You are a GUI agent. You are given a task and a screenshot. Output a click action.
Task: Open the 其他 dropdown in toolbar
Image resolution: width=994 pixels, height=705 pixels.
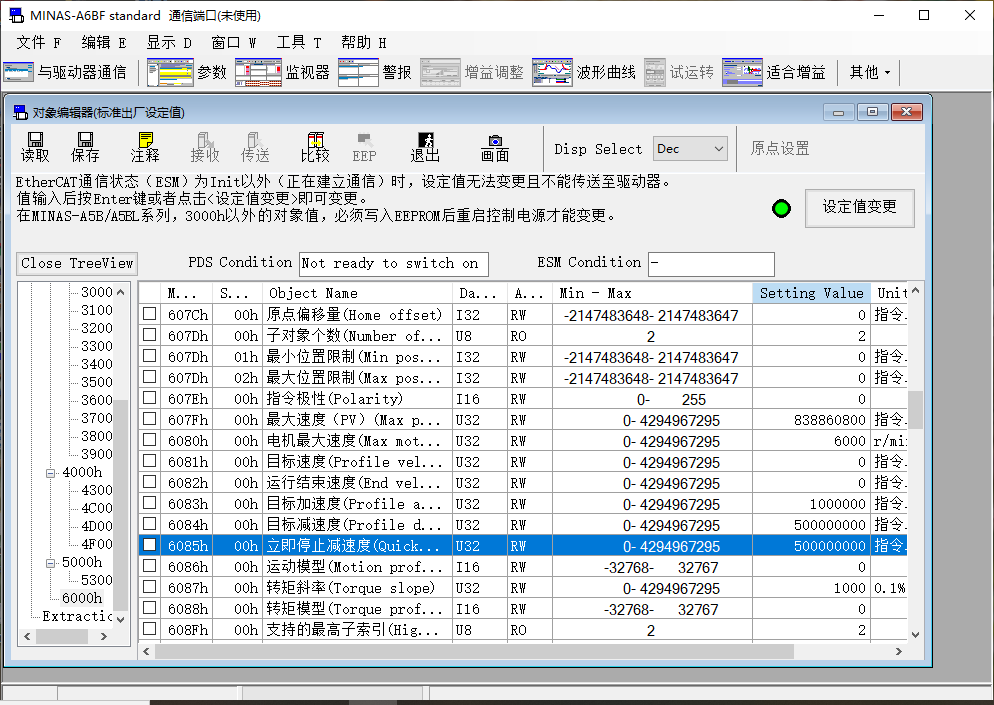pos(869,72)
